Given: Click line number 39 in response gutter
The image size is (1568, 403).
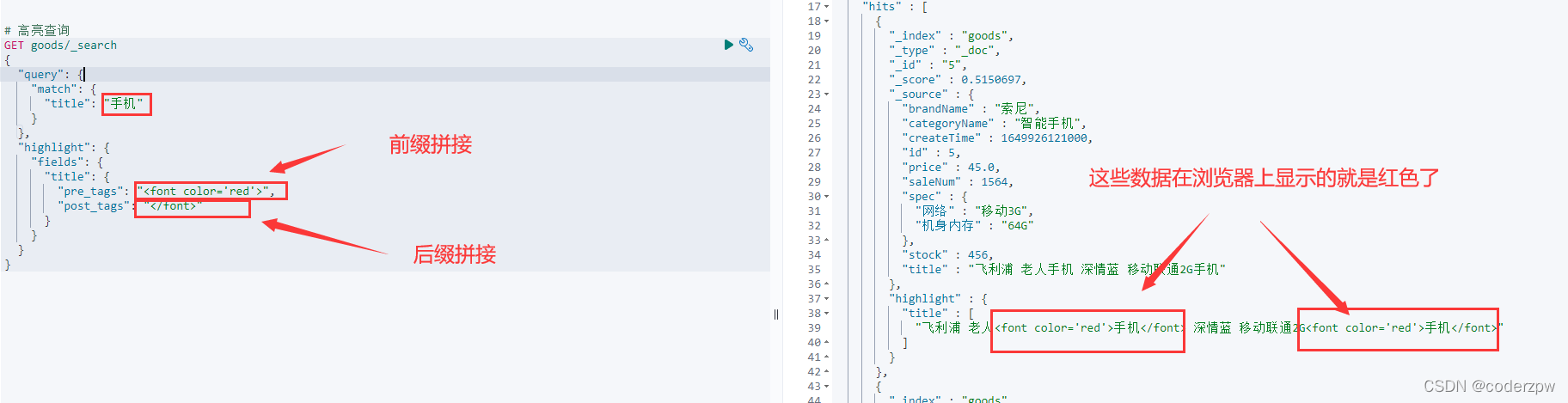Looking at the screenshot, I should pyautogui.click(x=814, y=328).
